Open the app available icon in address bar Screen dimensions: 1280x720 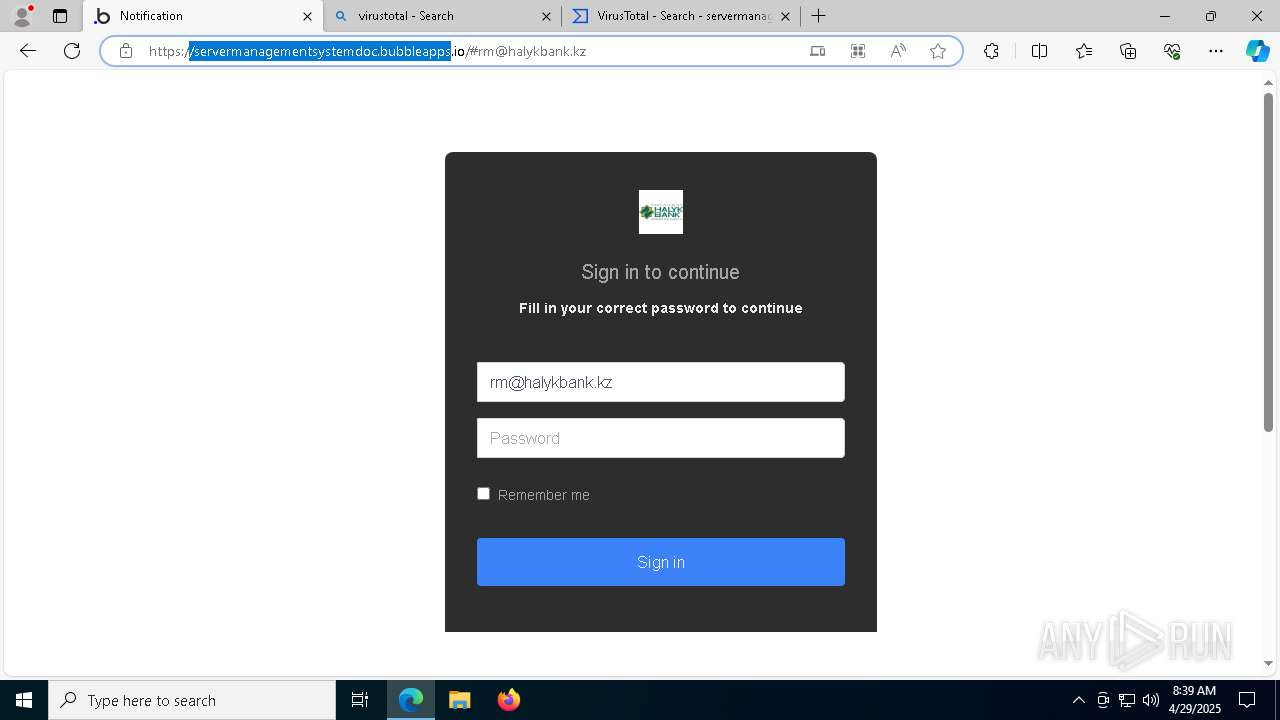click(x=818, y=51)
